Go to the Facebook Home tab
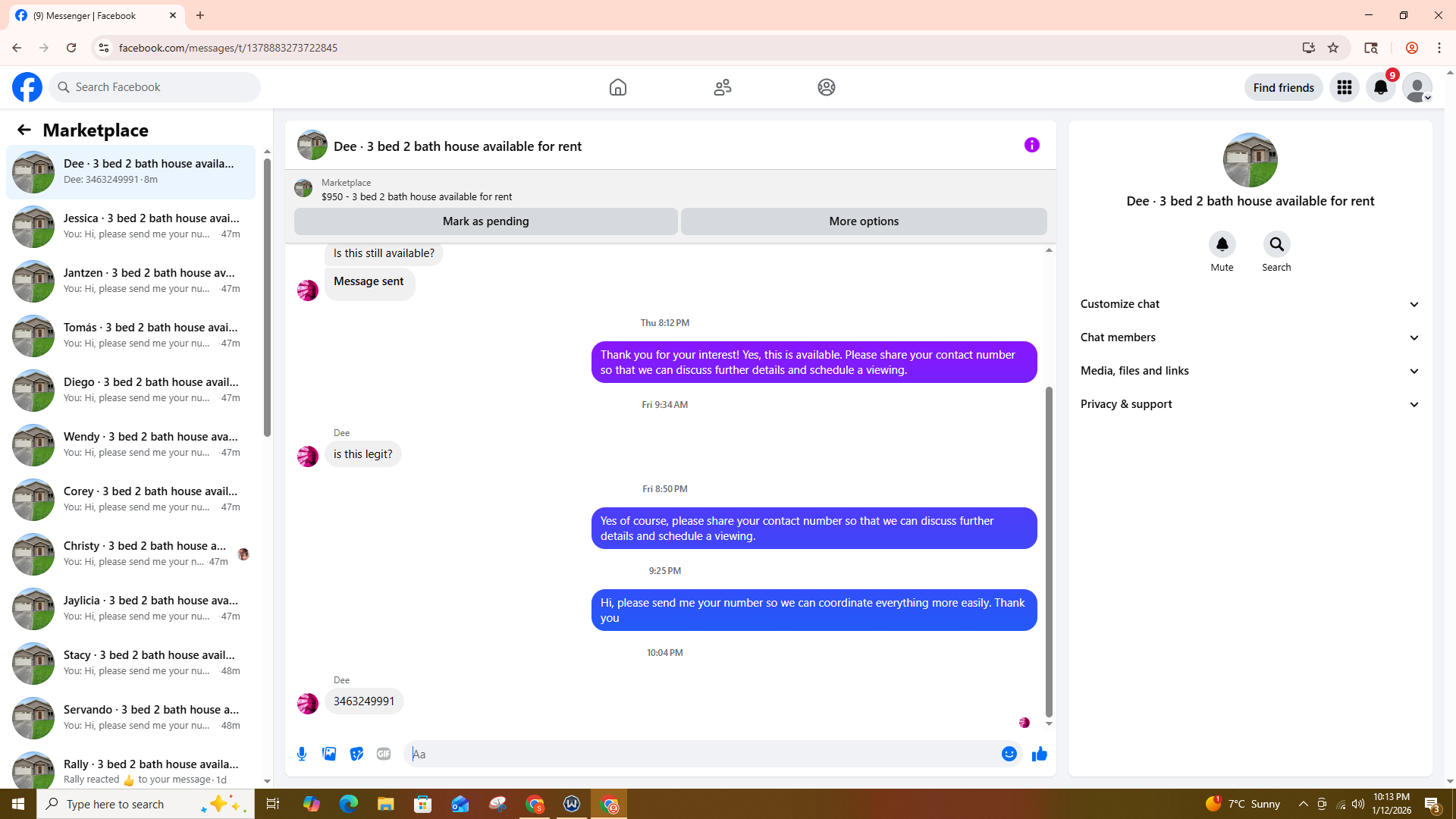 click(x=617, y=87)
